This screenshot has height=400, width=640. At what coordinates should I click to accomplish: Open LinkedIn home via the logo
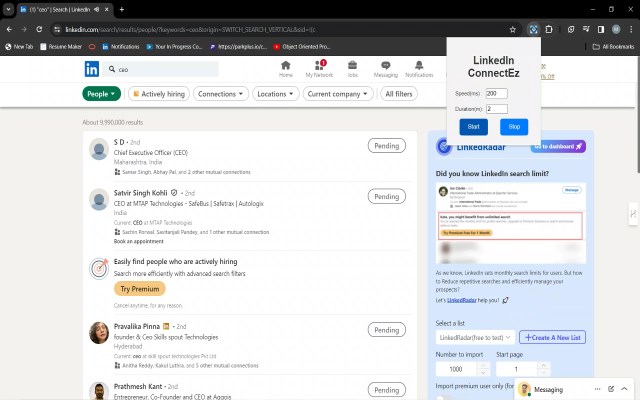click(x=91, y=69)
